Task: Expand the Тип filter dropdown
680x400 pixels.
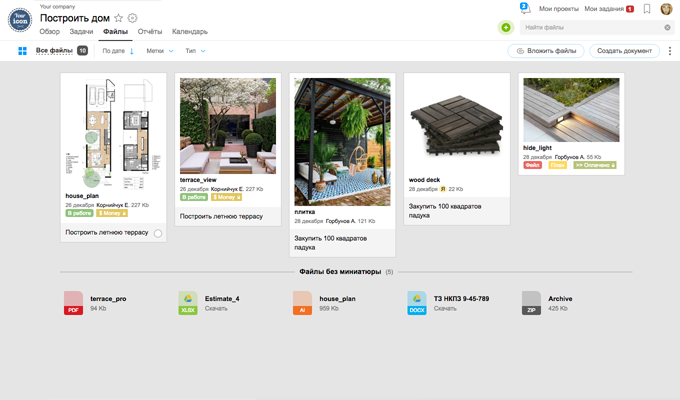Action: click(x=196, y=51)
